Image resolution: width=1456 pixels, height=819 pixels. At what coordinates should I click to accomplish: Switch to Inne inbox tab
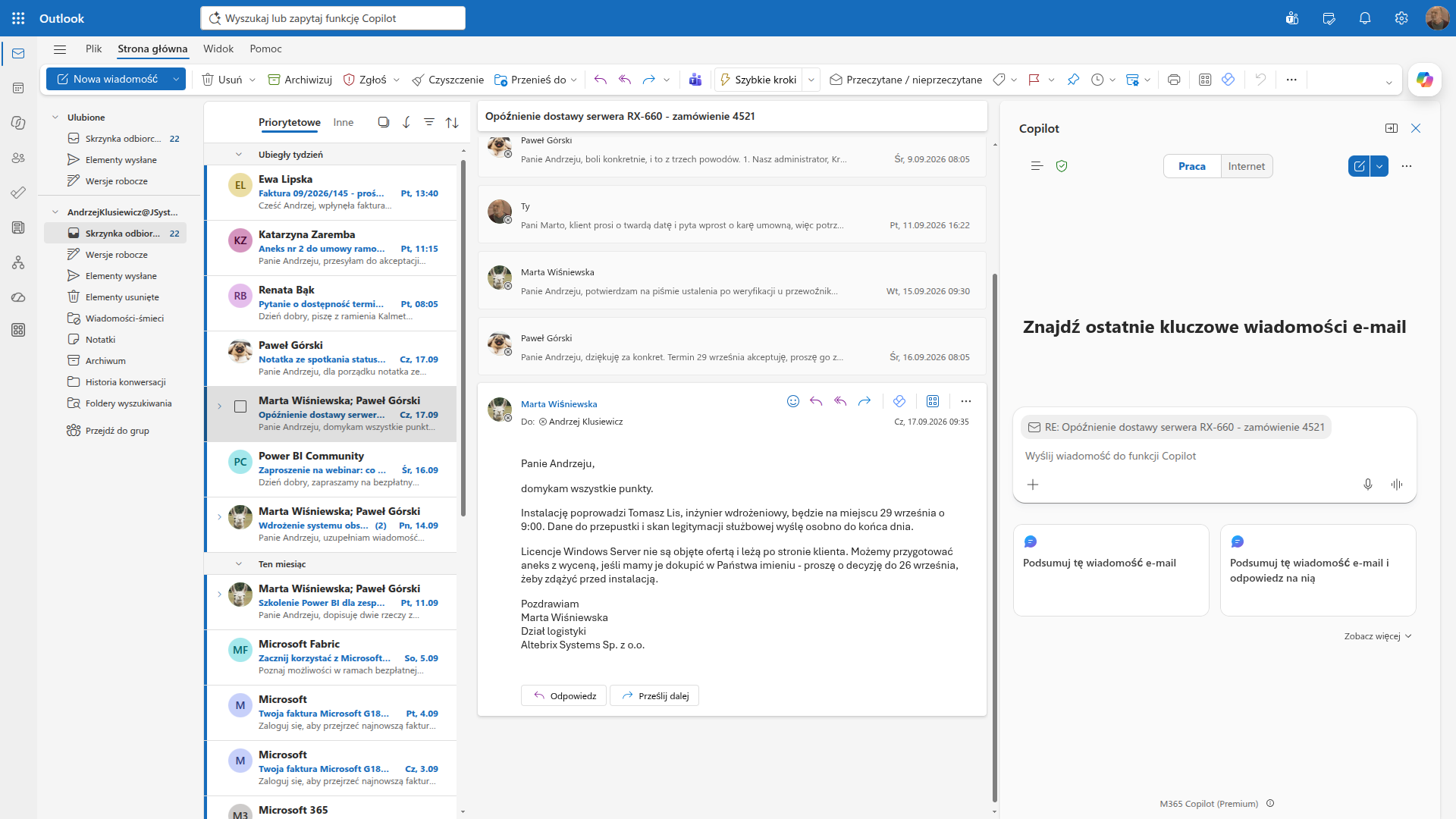[x=344, y=122]
